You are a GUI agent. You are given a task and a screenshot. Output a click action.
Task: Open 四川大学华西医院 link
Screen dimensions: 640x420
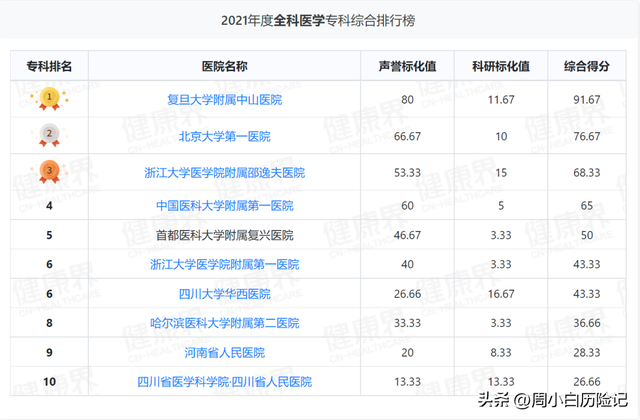coord(224,294)
